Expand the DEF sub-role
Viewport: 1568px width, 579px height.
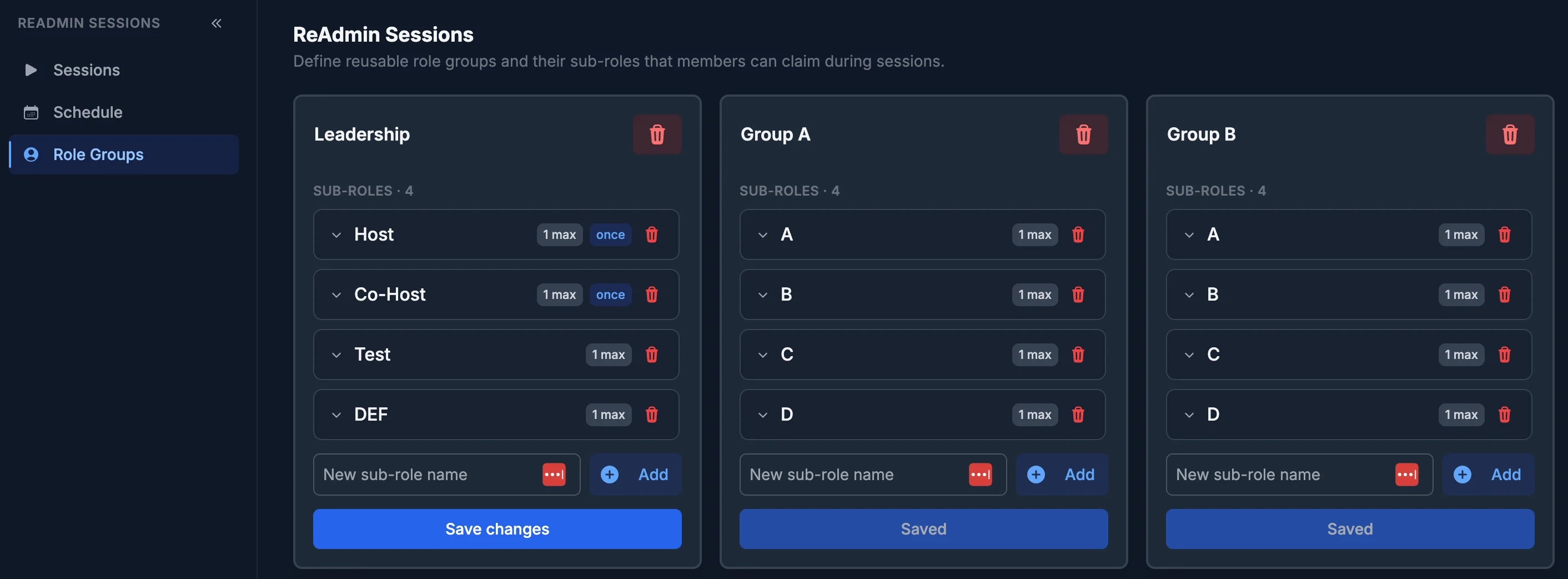click(x=336, y=415)
